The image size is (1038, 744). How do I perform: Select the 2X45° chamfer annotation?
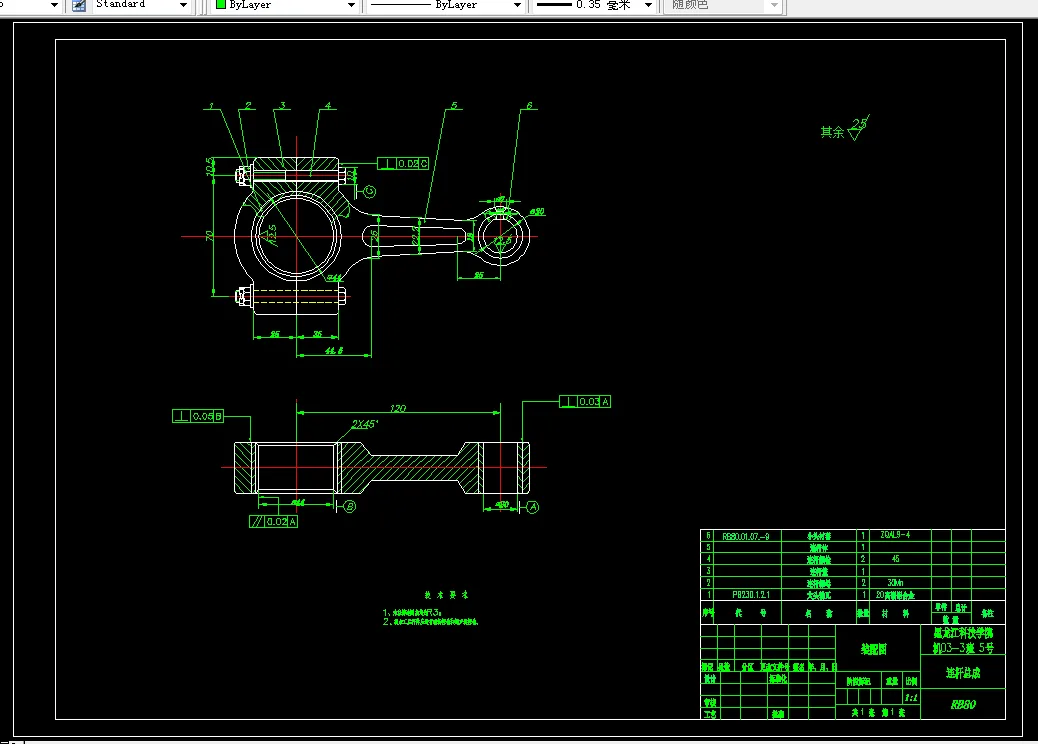(365, 424)
